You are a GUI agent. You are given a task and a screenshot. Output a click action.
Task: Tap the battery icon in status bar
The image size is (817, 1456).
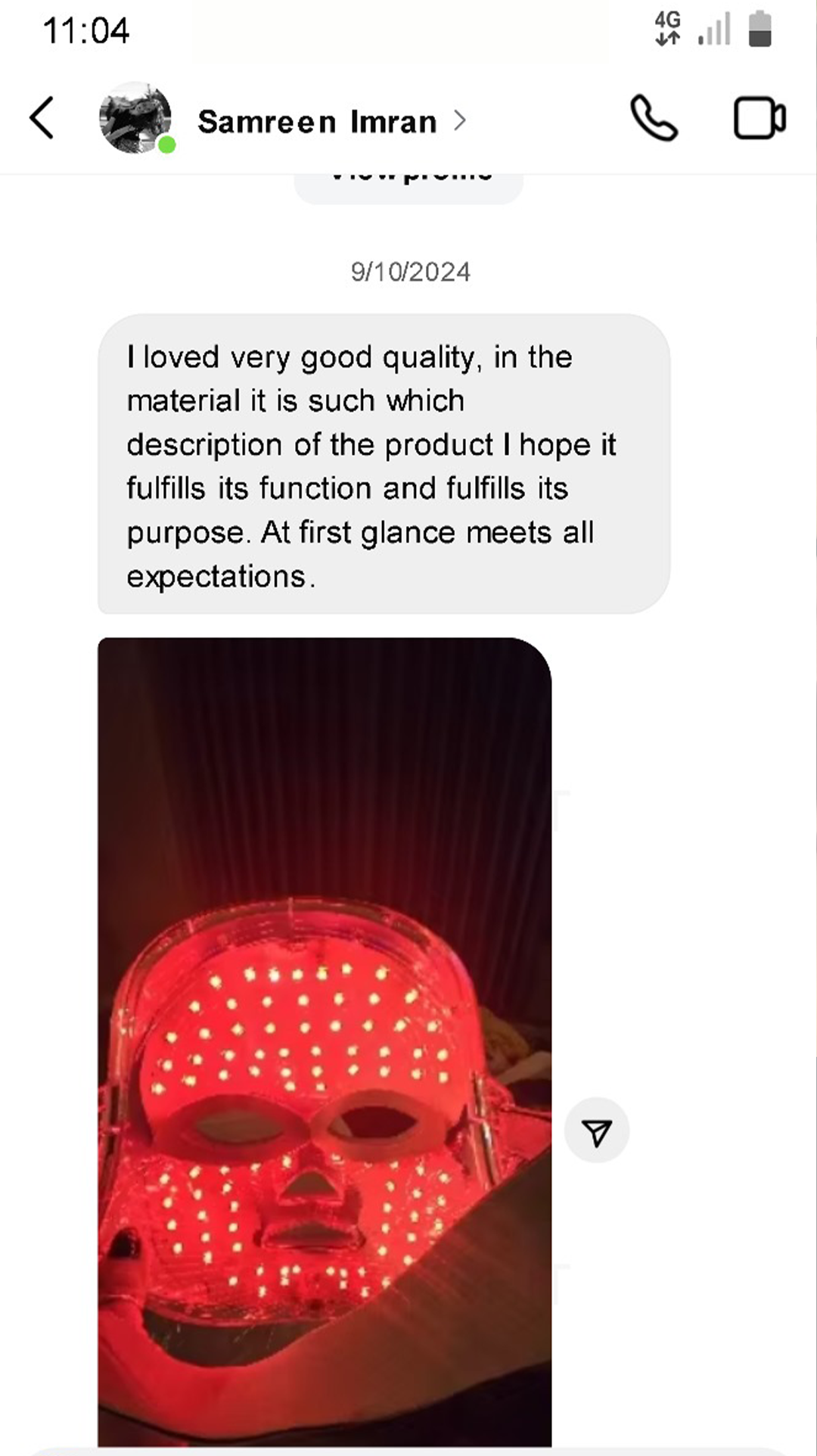pos(760,29)
